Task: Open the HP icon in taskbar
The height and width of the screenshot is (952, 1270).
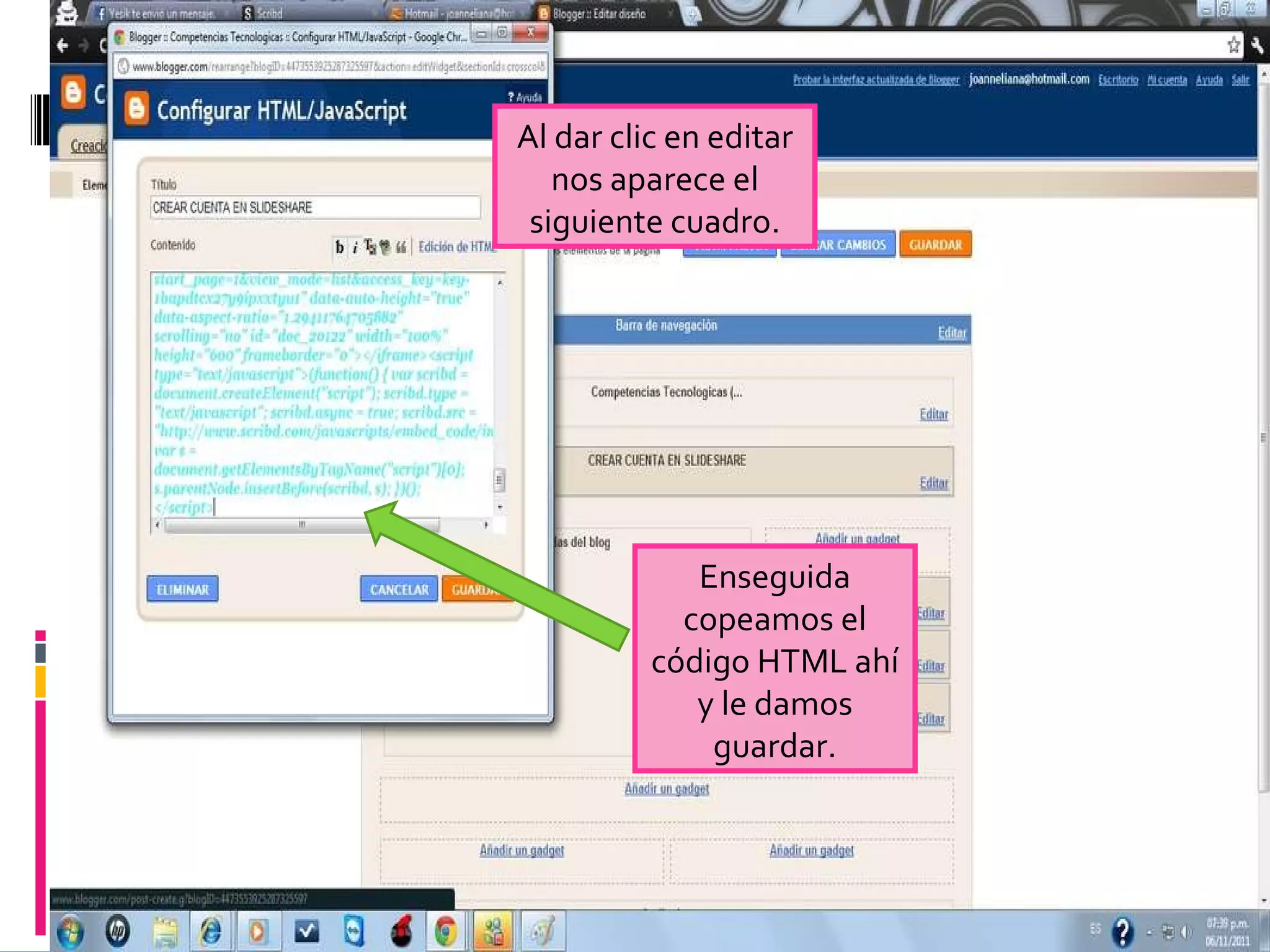Action: (x=117, y=931)
